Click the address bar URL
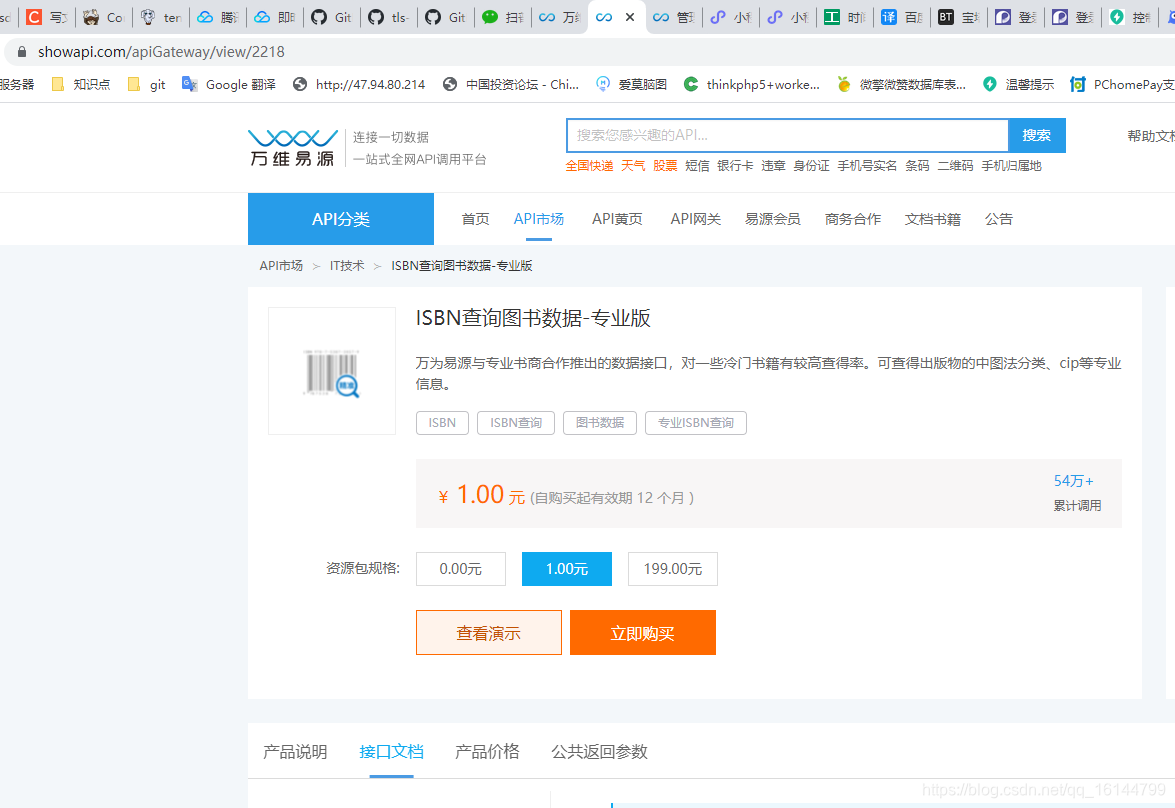 pos(161,52)
